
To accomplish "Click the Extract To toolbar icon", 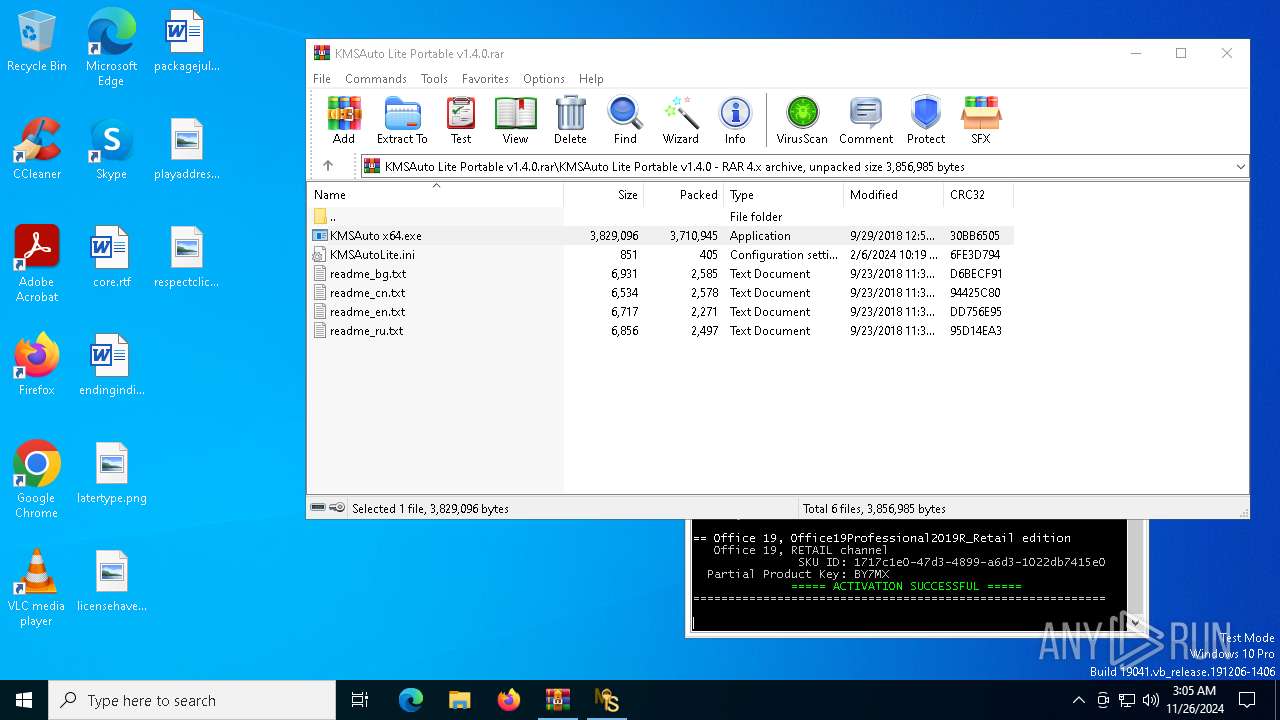I will click(402, 120).
